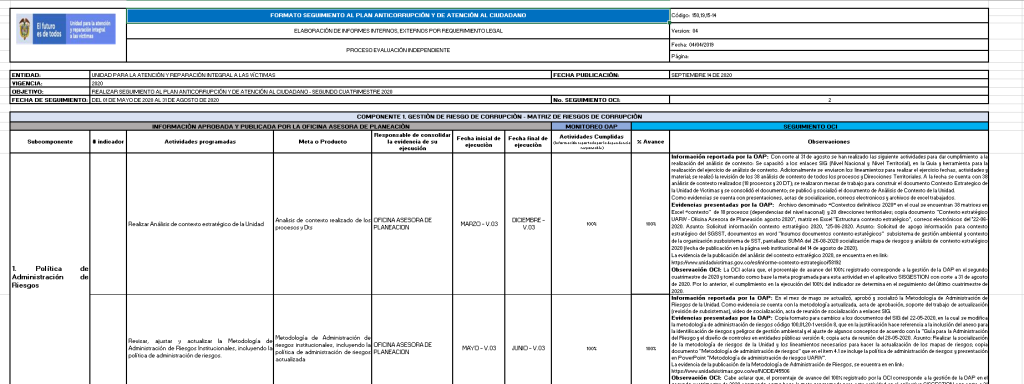Screen dimensions: 1024x384
Task: Select the first row % Avance value
Action: 650,224
